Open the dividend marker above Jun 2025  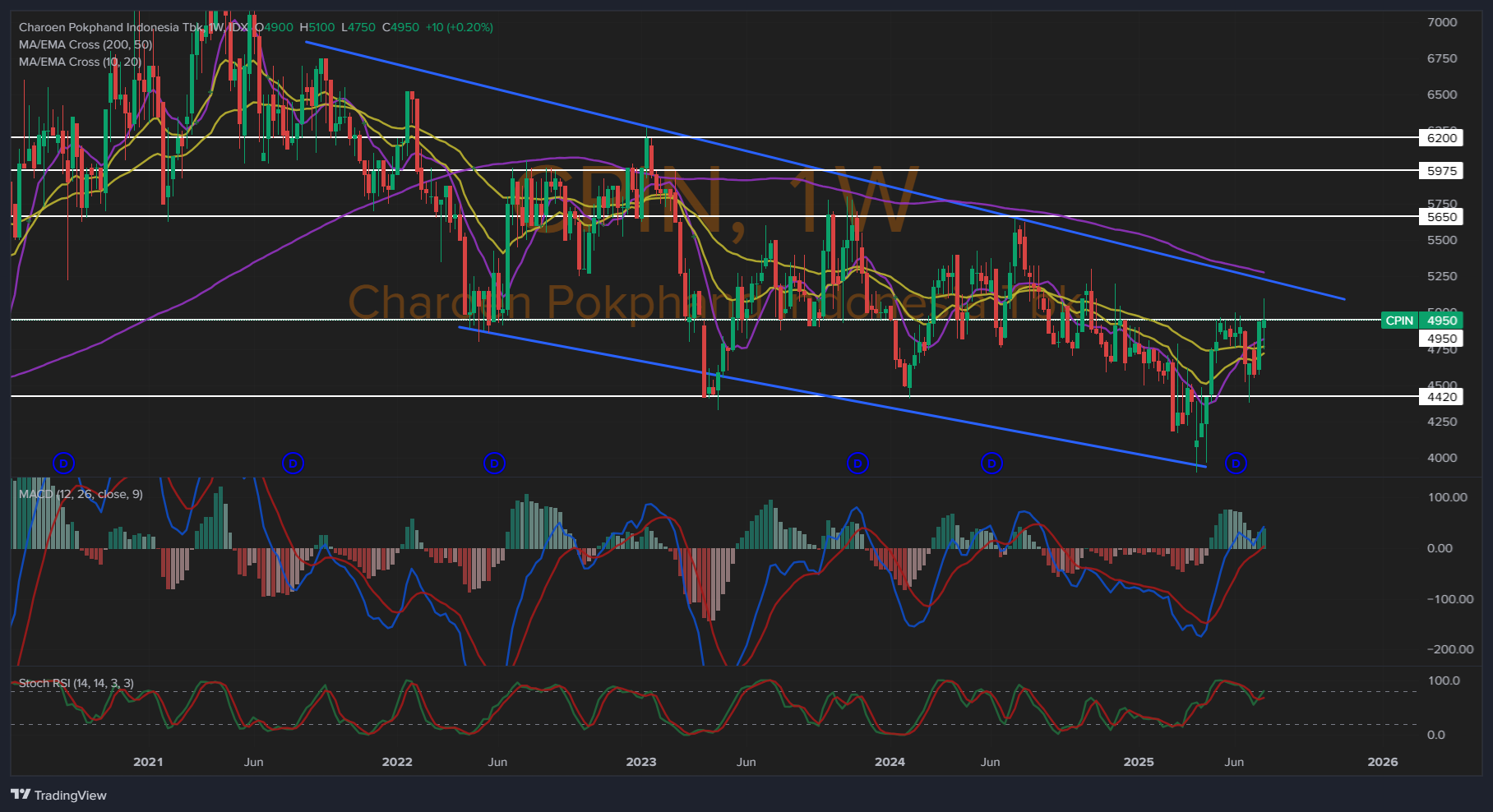point(1236,464)
